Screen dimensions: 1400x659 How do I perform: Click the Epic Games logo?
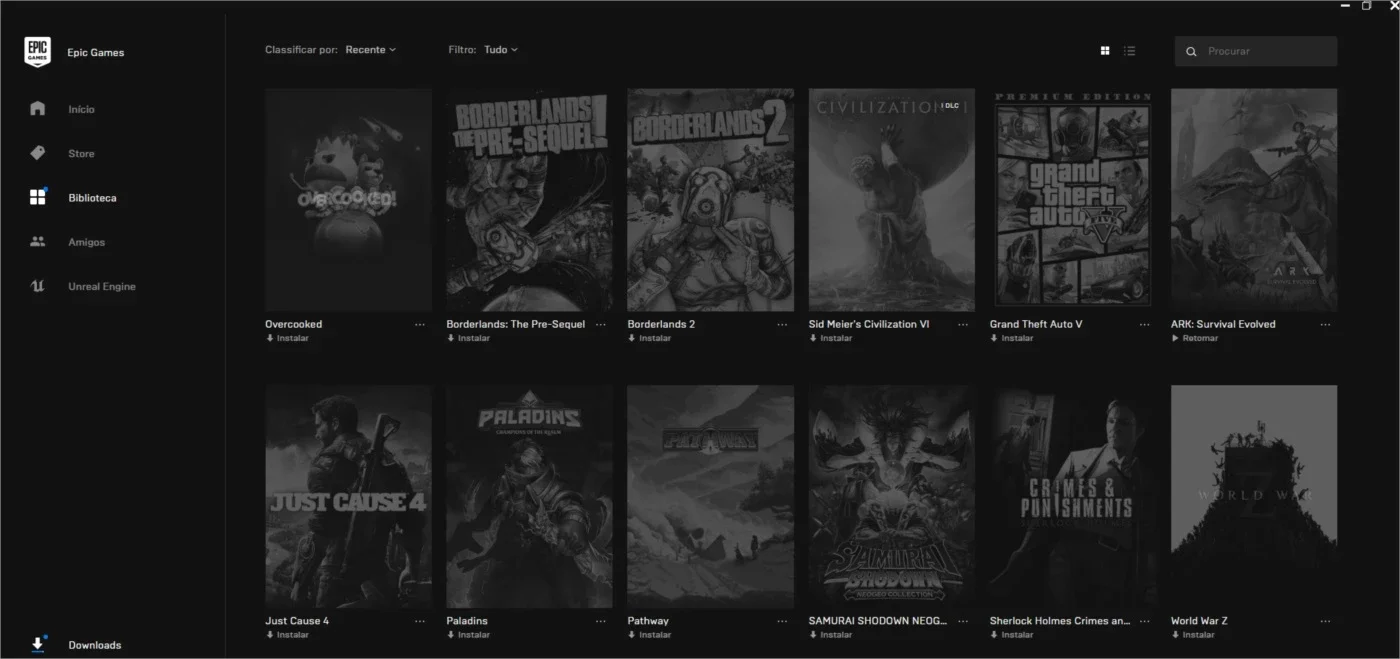pyautogui.click(x=37, y=51)
